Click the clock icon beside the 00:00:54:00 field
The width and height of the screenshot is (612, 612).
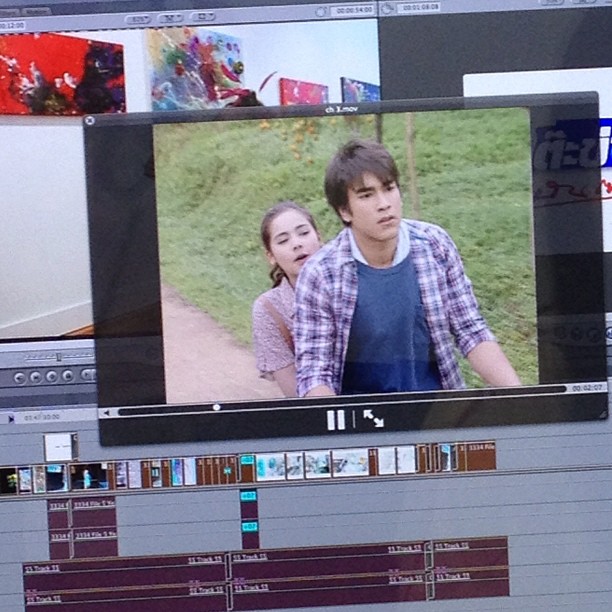click(x=321, y=12)
